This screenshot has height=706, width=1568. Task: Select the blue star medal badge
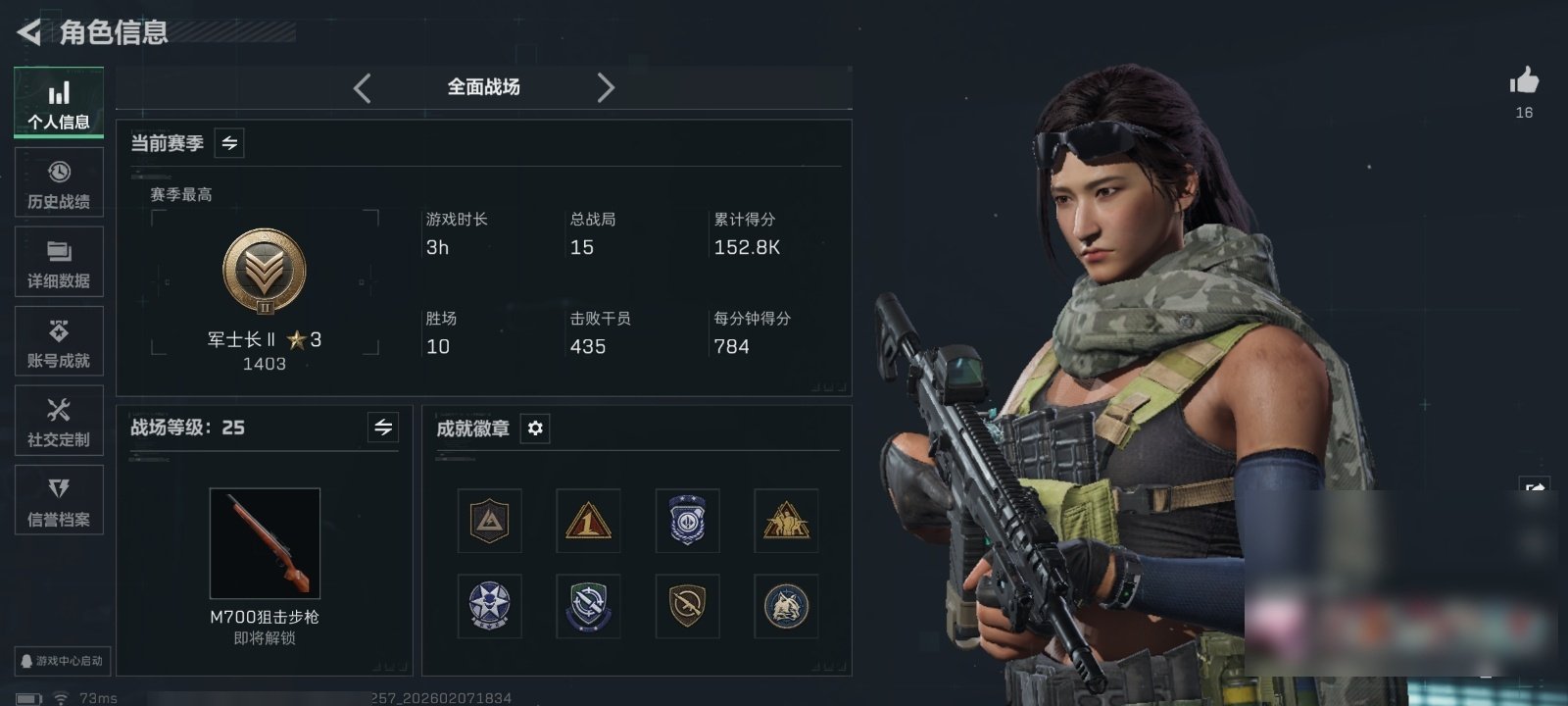489,606
